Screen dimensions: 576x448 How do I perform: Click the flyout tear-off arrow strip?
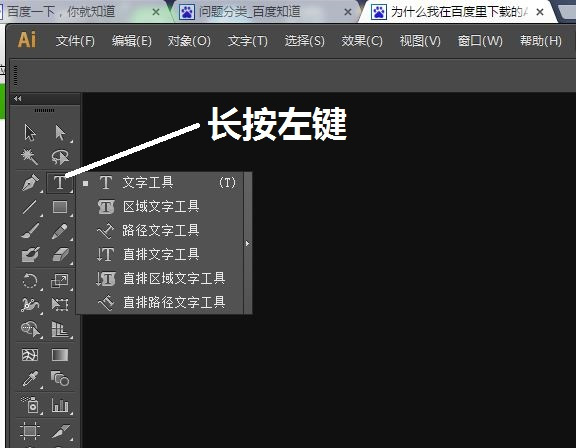click(x=248, y=243)
